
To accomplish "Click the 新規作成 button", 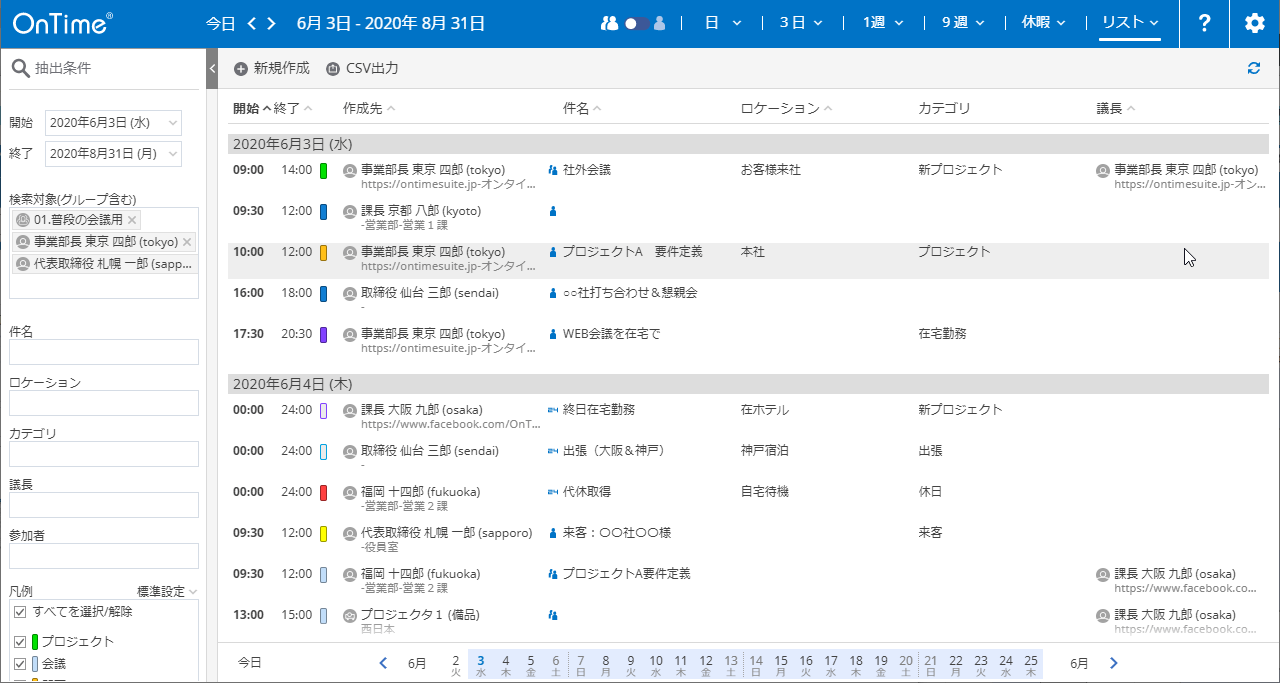I will pos(271,68).
